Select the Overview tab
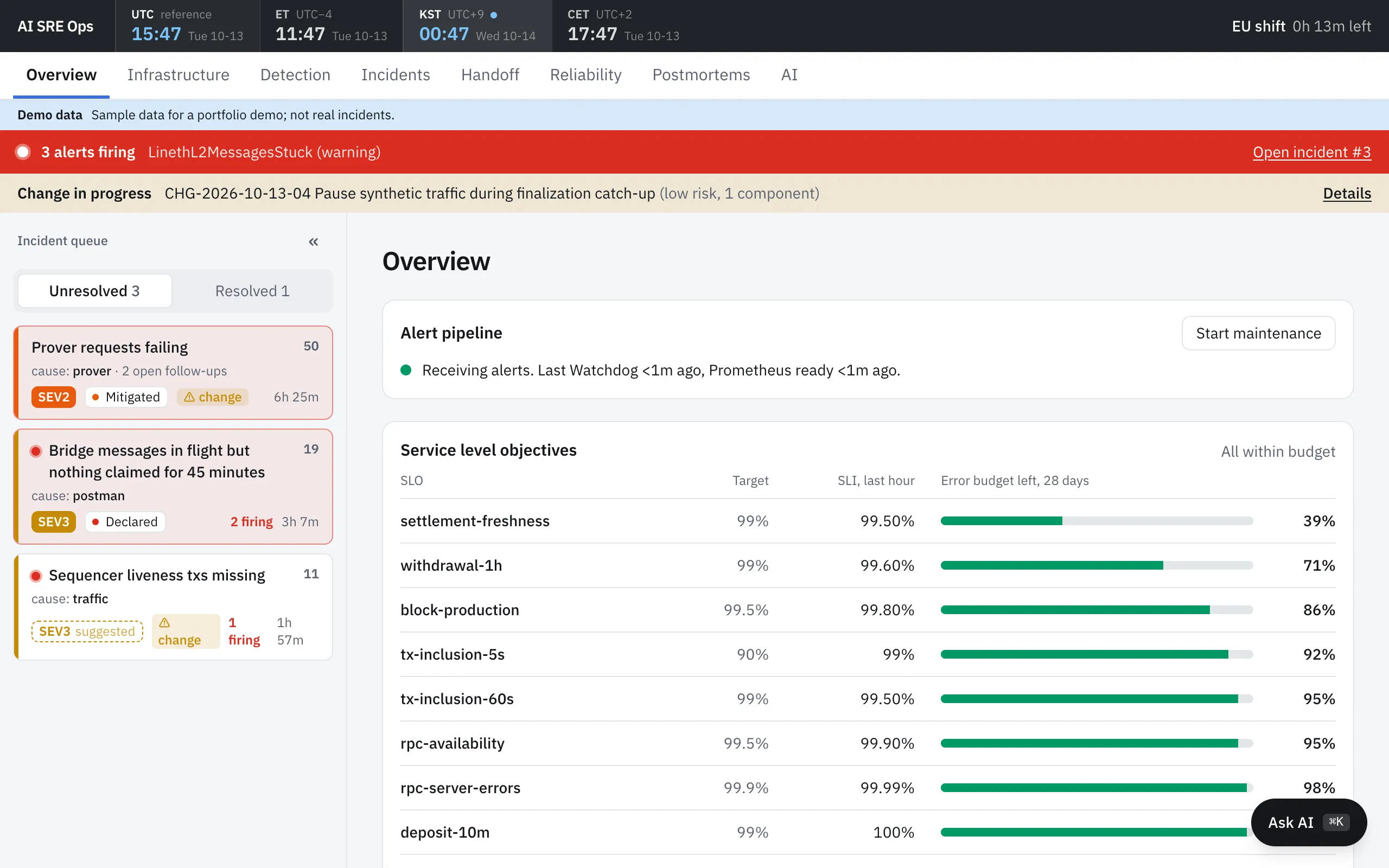The image size is (1389, 868). pyautogui.click(x=61, y=75)
